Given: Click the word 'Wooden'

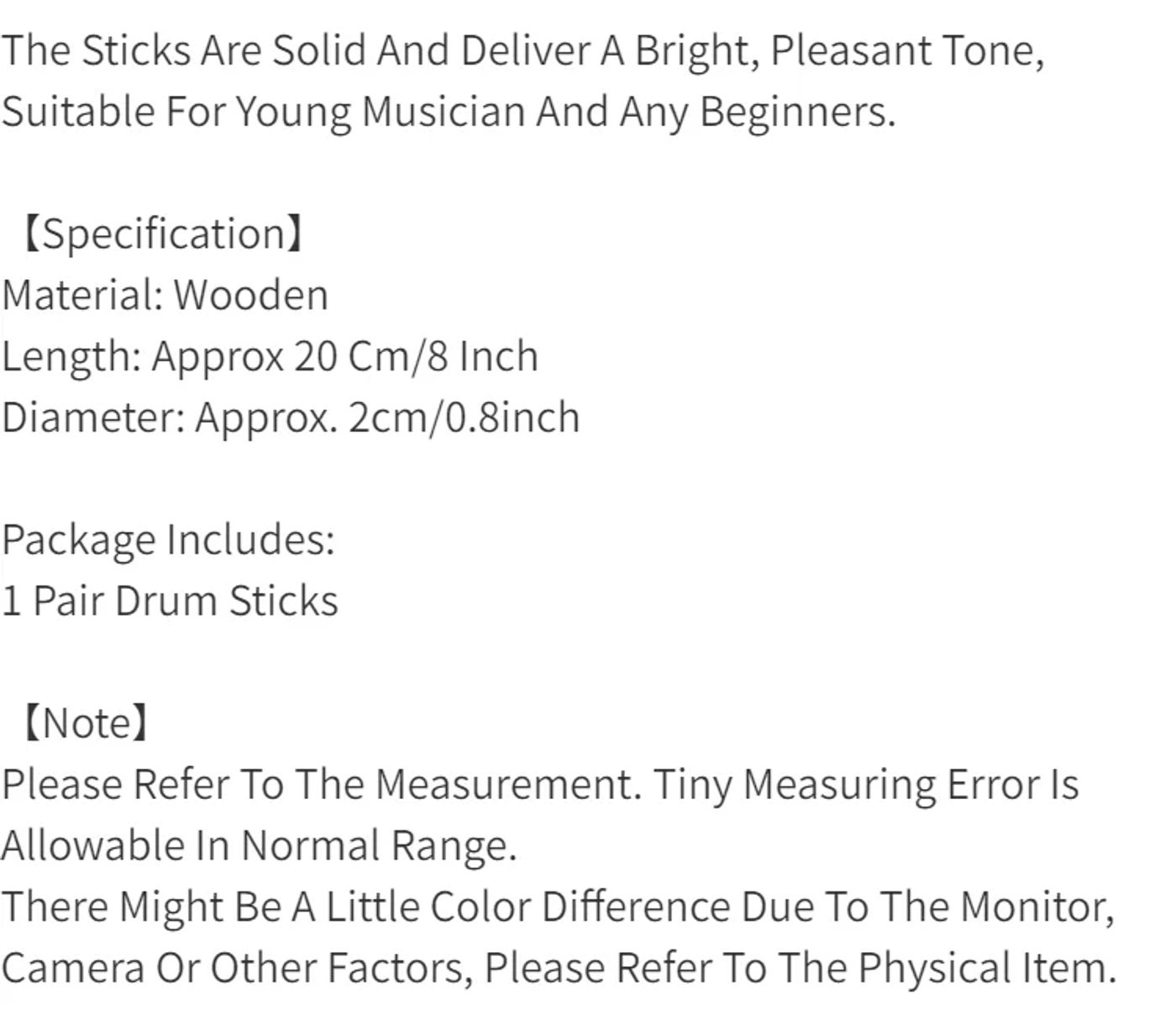Looking at the screenshot, I should coord(251,295).
